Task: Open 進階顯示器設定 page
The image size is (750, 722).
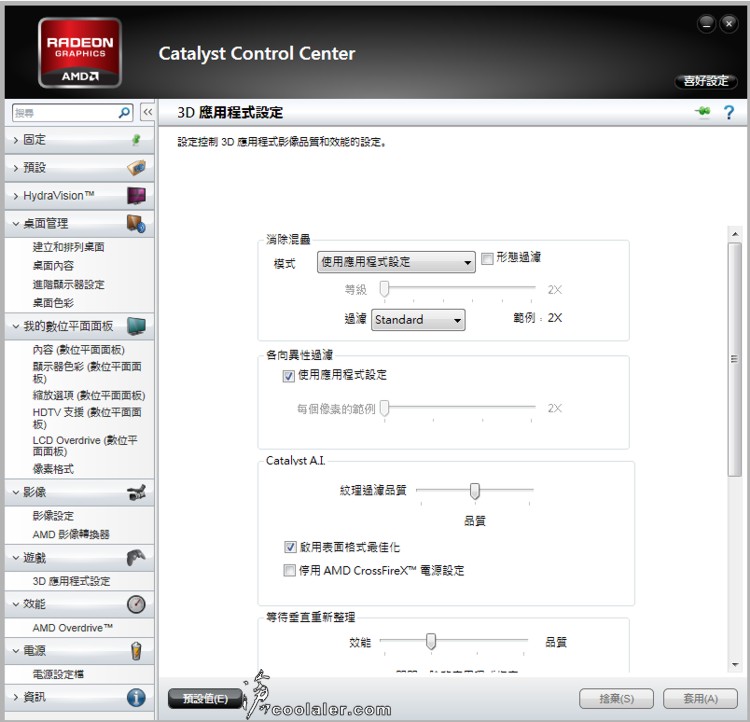Action: (x=68, y=284)
